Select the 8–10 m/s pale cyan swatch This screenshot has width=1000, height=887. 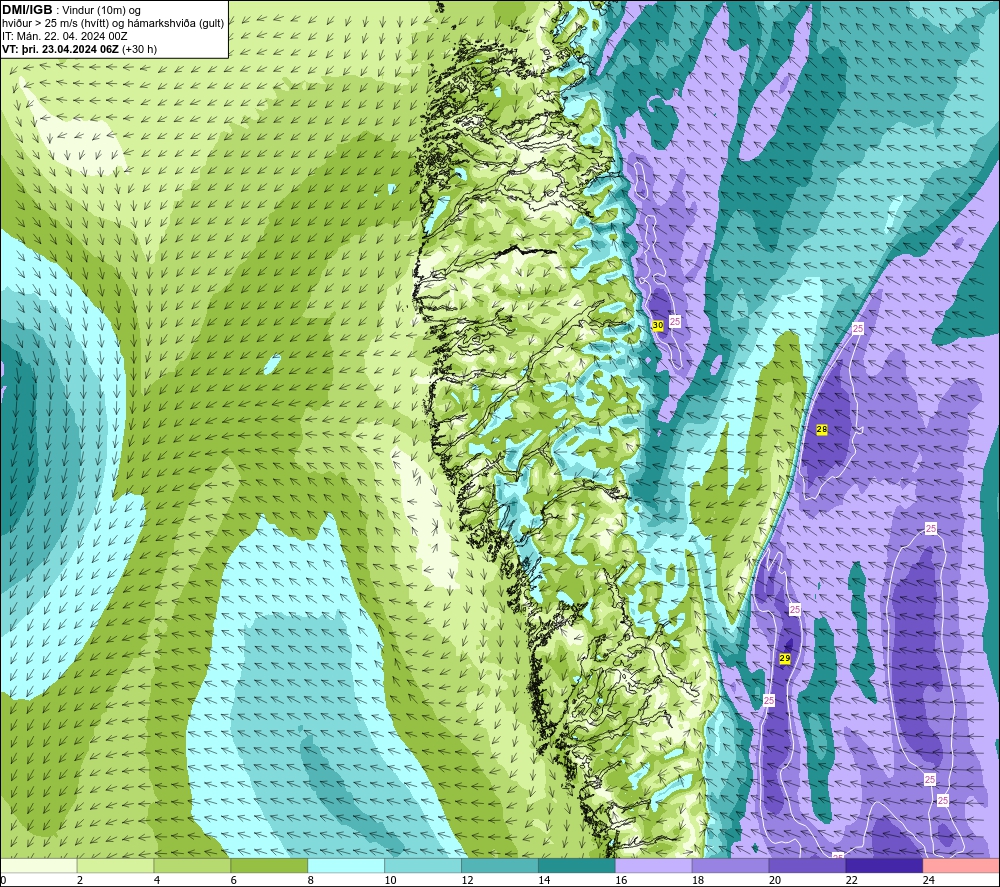[x=346, y=865]
